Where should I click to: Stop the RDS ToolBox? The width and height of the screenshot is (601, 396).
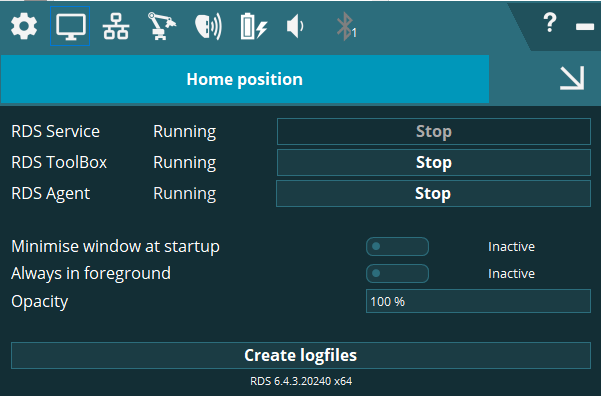coord(434,163)
